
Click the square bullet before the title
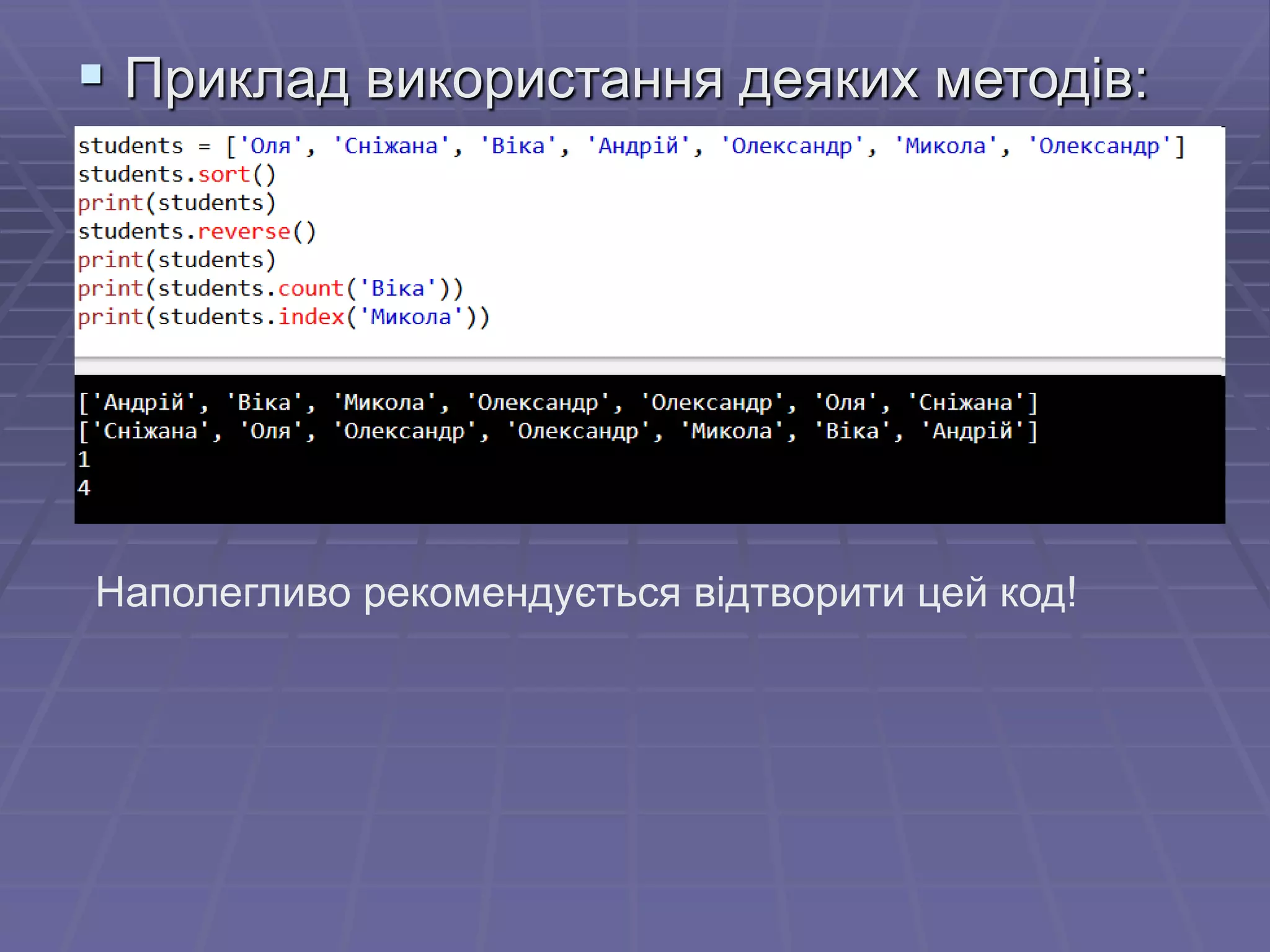(x=92, y=74)
